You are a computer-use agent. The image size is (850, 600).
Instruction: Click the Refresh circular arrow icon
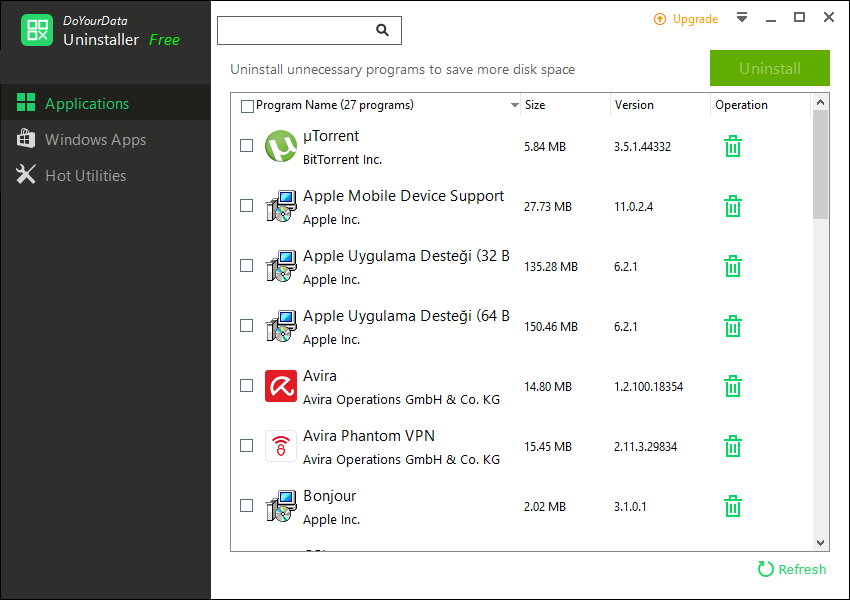click(x=765, y=569)
